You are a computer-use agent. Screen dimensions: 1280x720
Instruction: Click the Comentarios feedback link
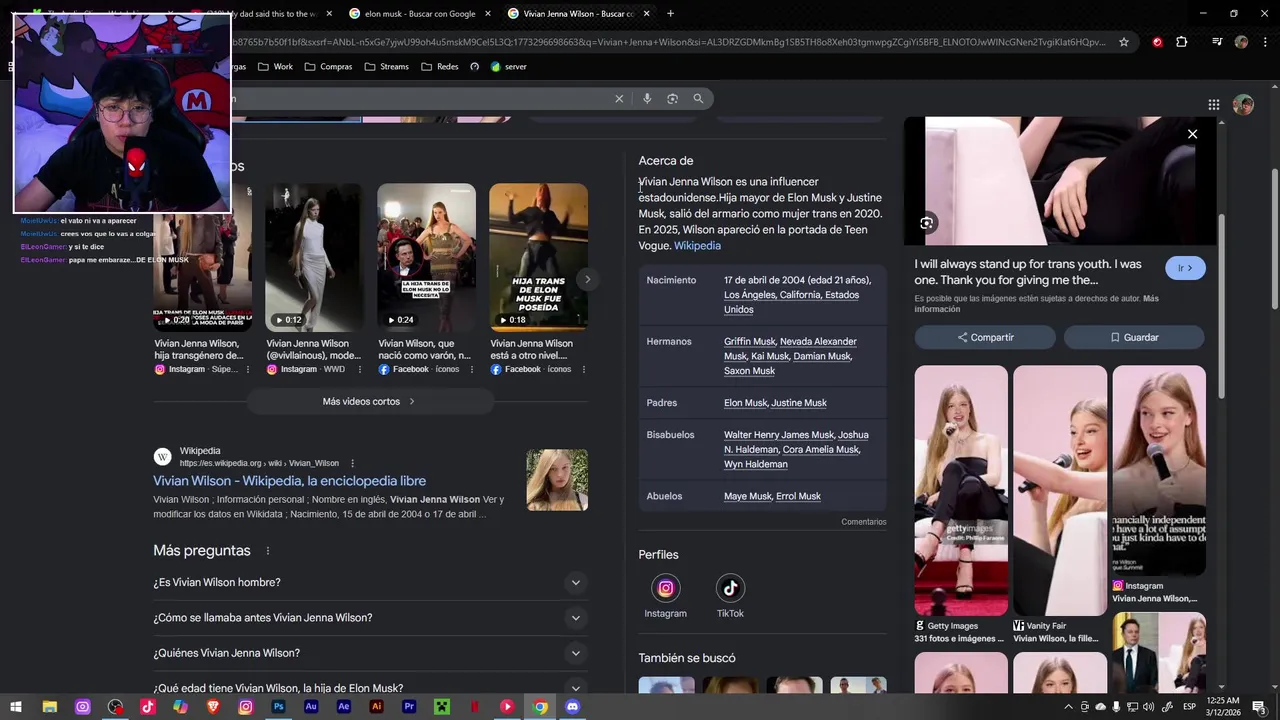coord(863,522)
